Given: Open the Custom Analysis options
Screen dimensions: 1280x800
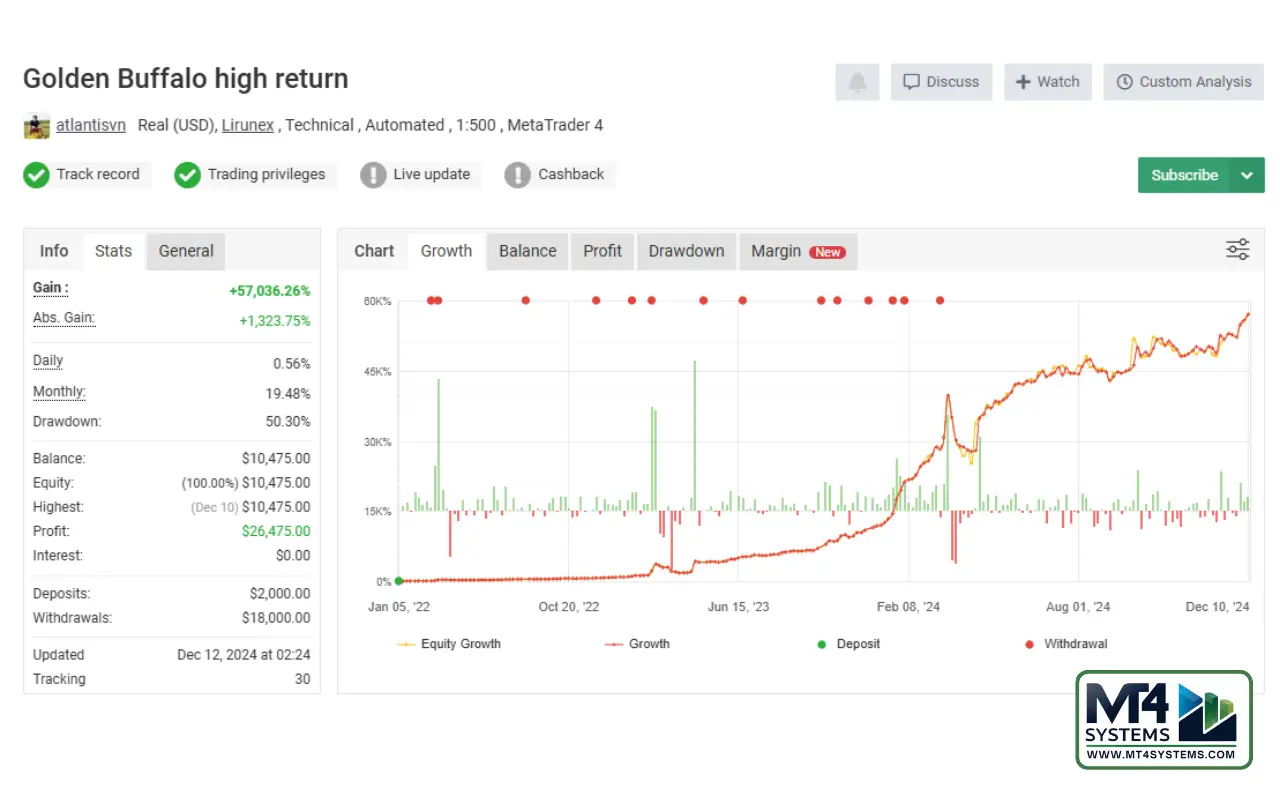Looking at the screenshot, I should [1184, 82].
